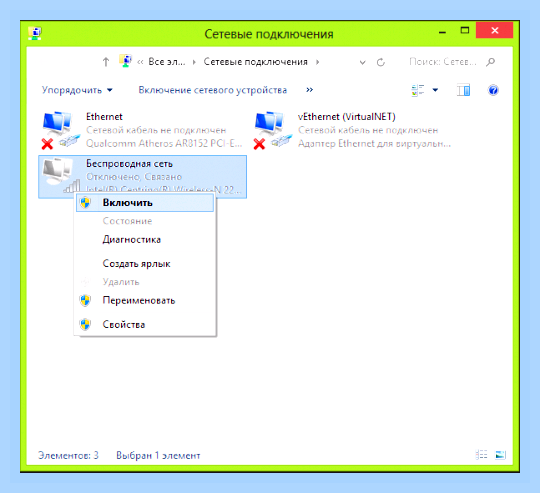
Task: Click the Выбран 1 элемент status text
Action: pyautogui.click(x=158, y=455)
